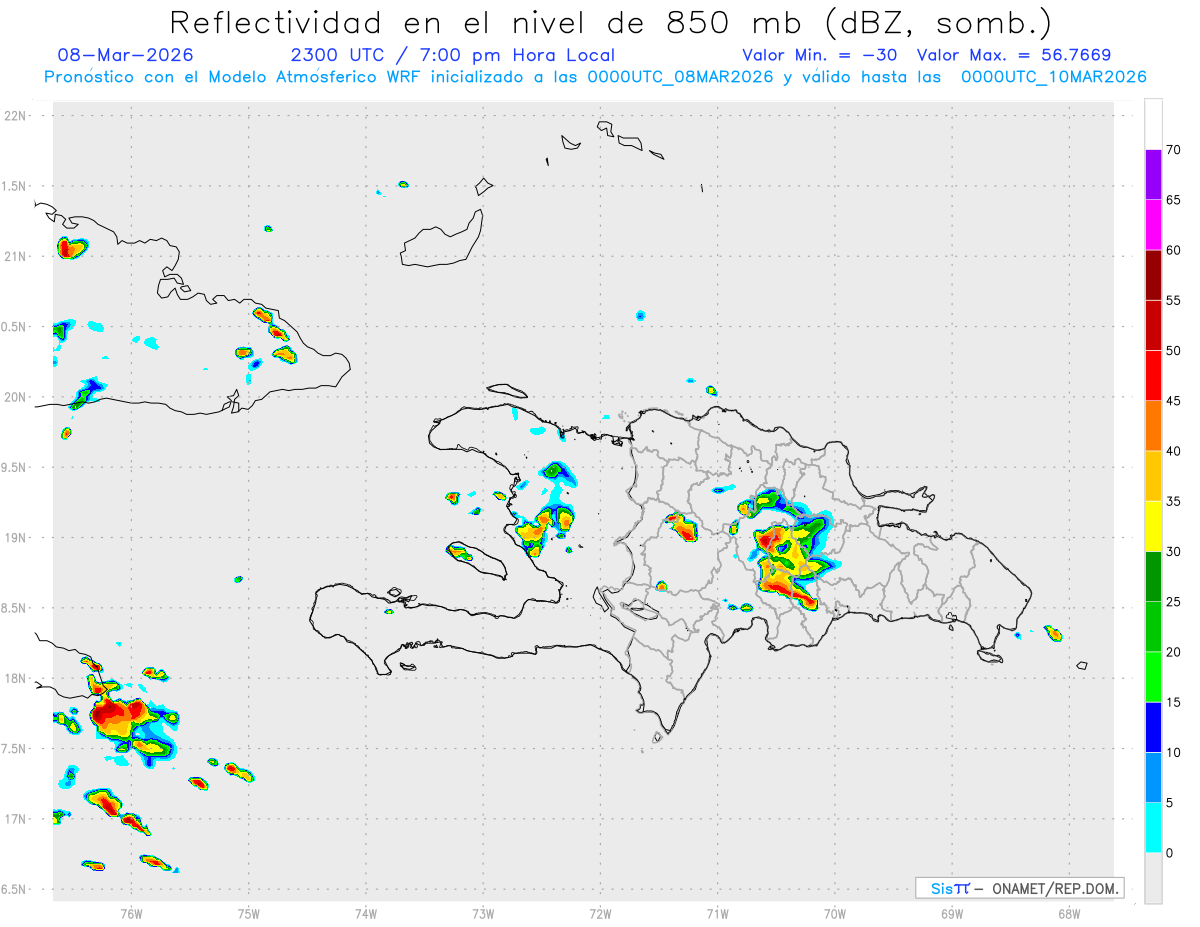Select the '73W' longitude label

click(x=483, y=912)
